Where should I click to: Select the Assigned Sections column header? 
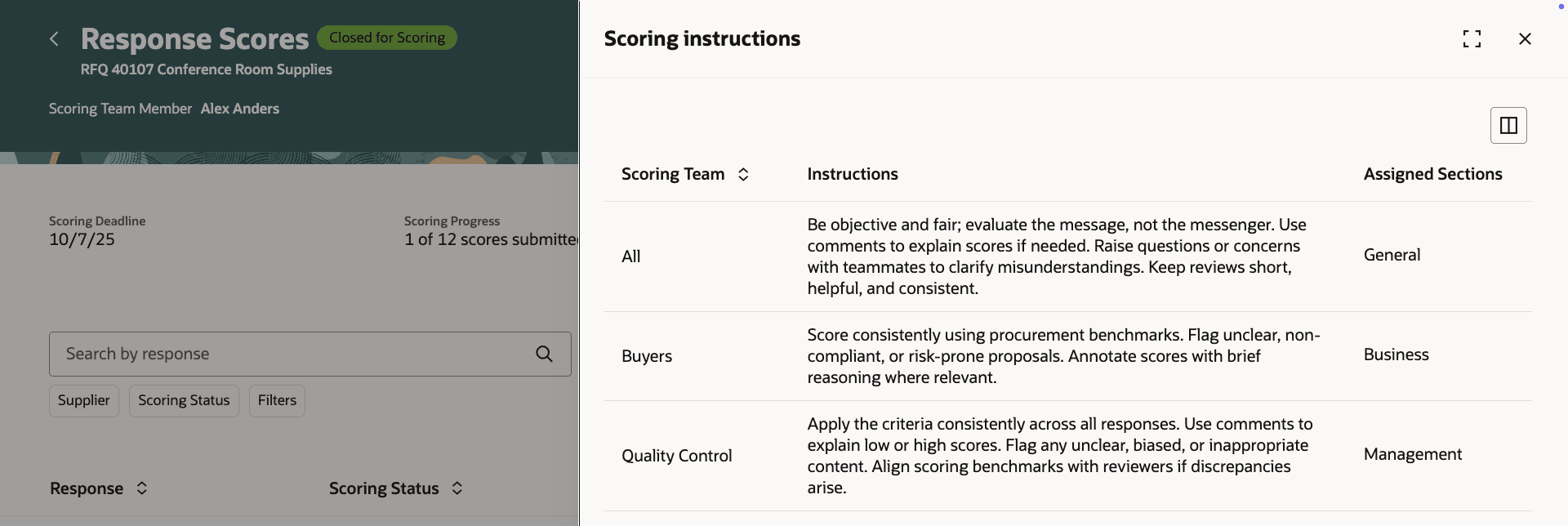tap(1432, 174)
